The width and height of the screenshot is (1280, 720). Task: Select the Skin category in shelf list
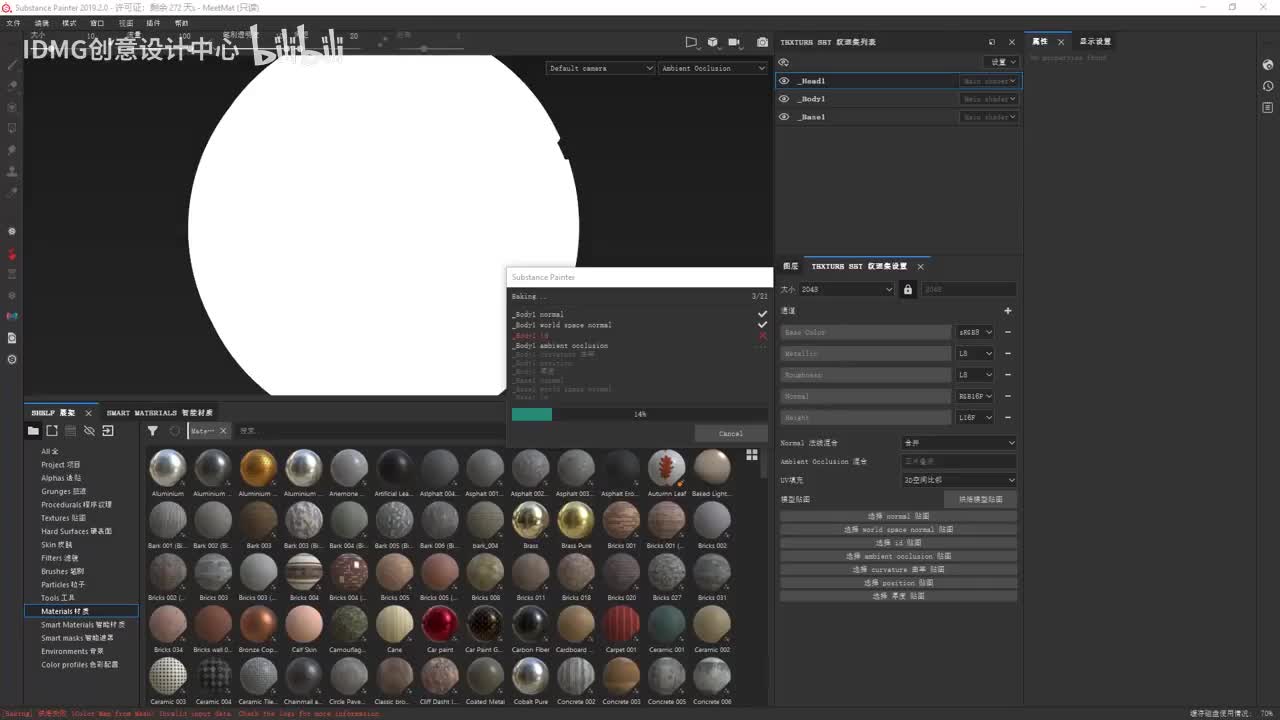coord(57,545)
